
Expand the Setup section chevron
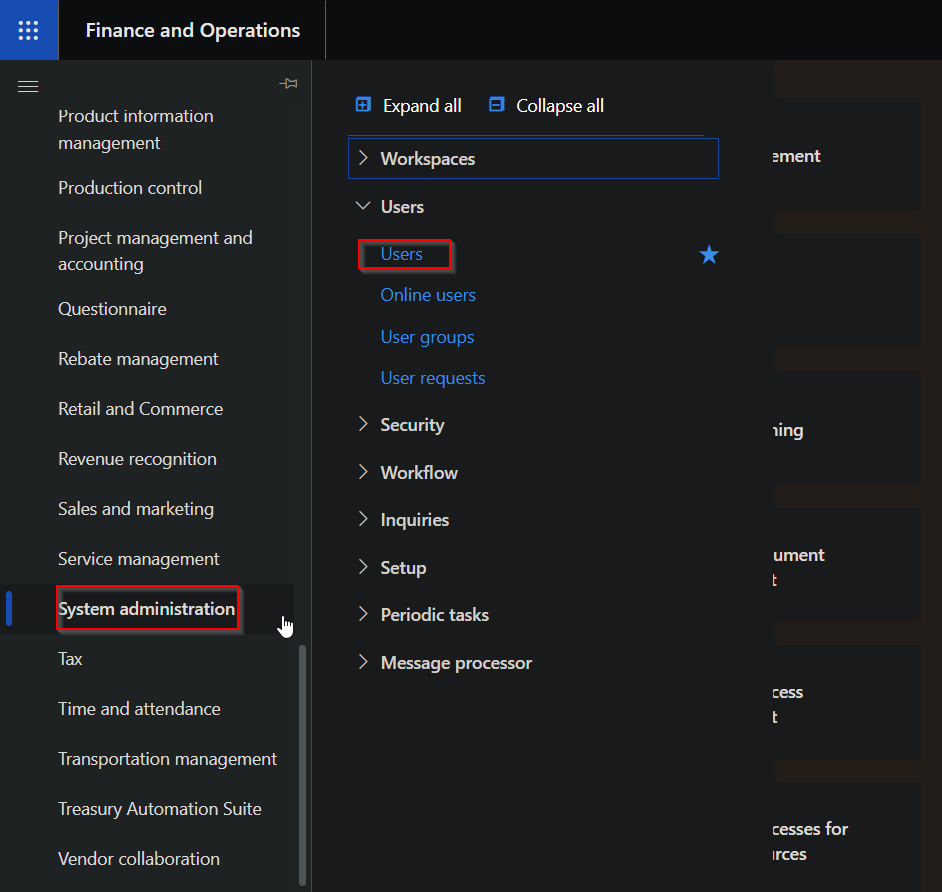[x=363, y=566]
